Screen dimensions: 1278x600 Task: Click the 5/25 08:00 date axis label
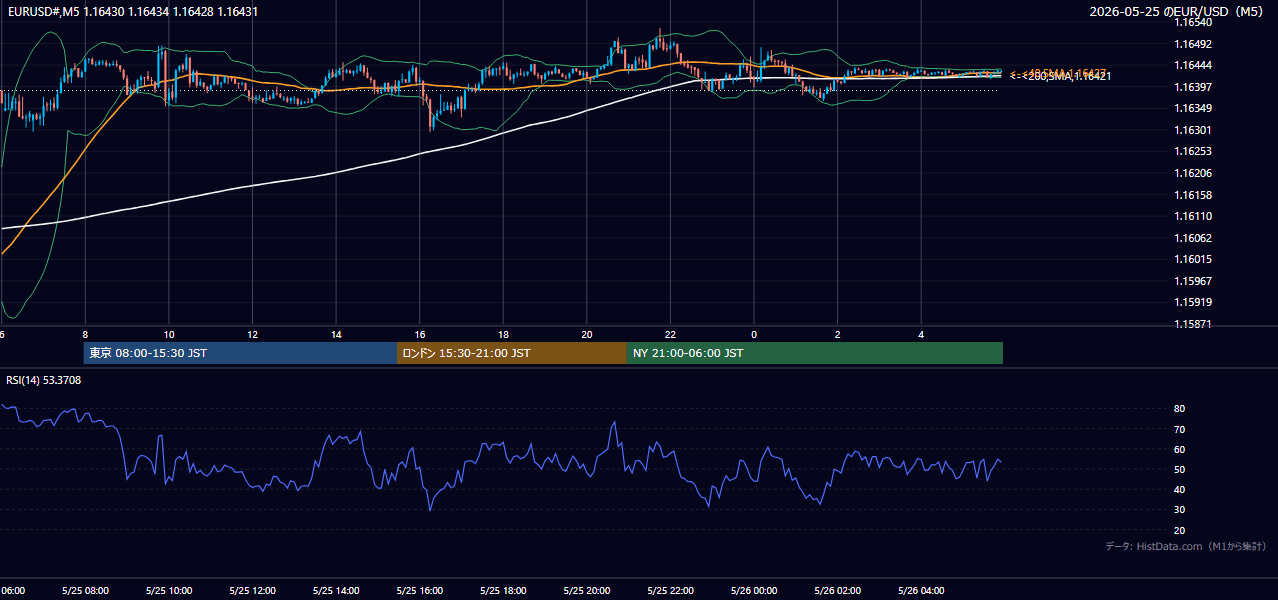(x=85, y=590)
